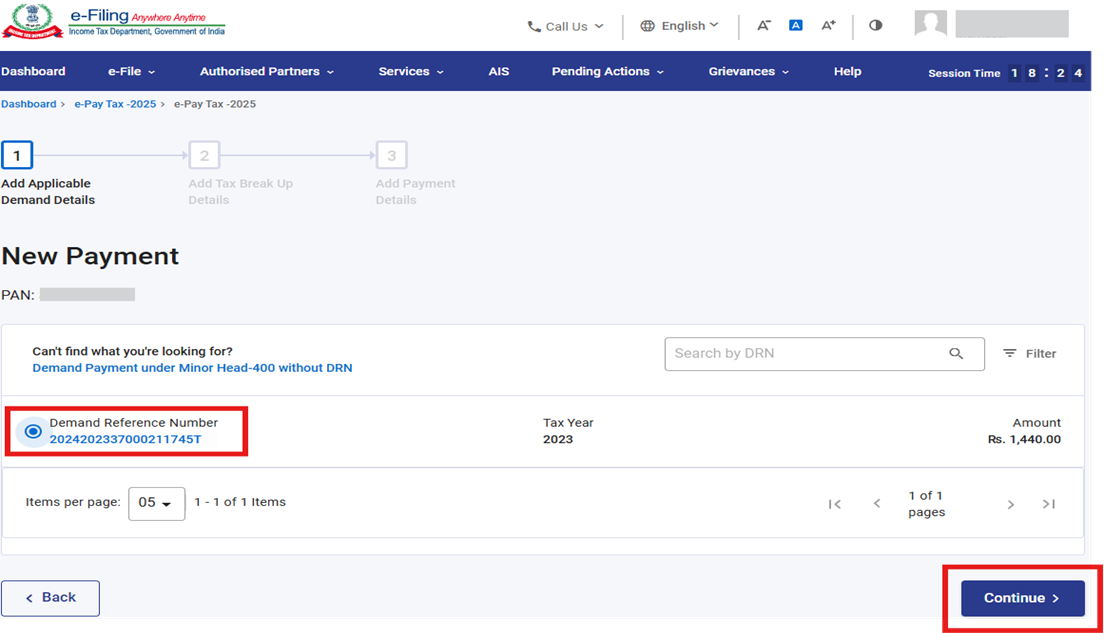This screenshot has width=1104, height=633.
Task: Click the search magnifier icon in DRN field
Action: [x=956, y=353]
